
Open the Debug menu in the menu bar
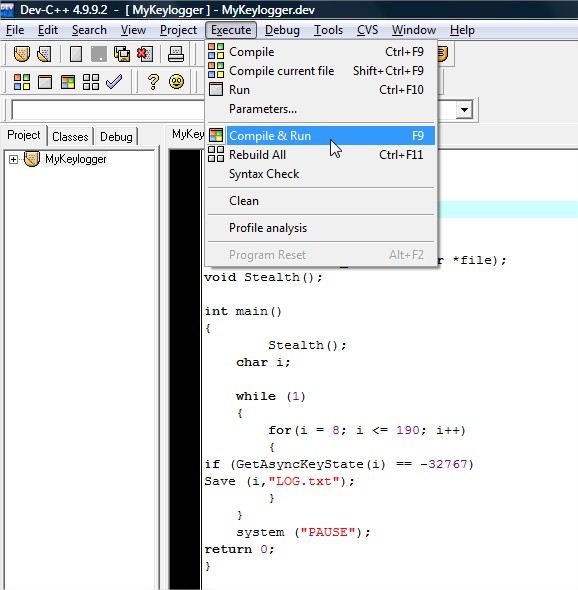(x=282, y=30)
